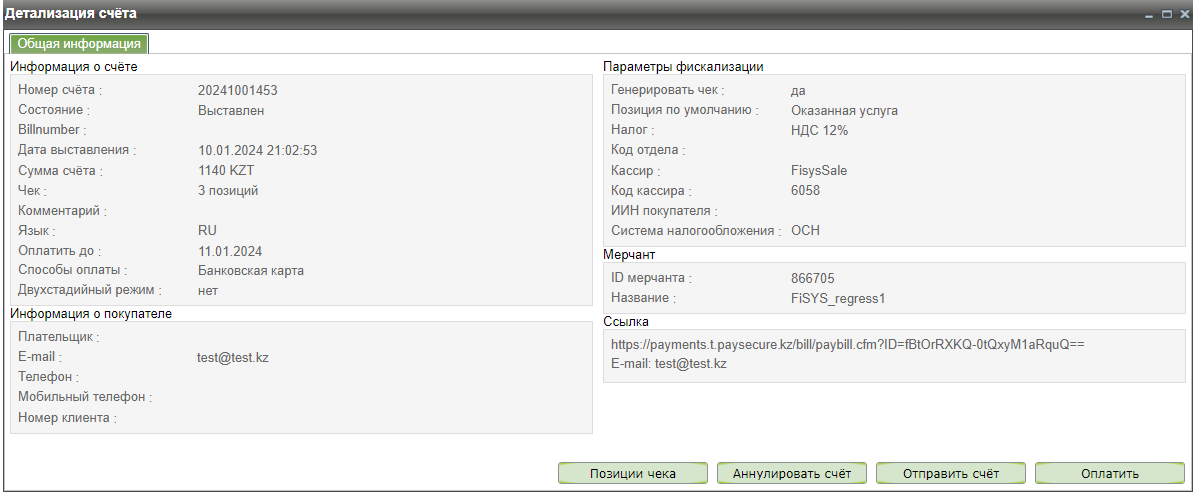
Task: Minimize the Детализация счёта window
Action: point(1150,14)
